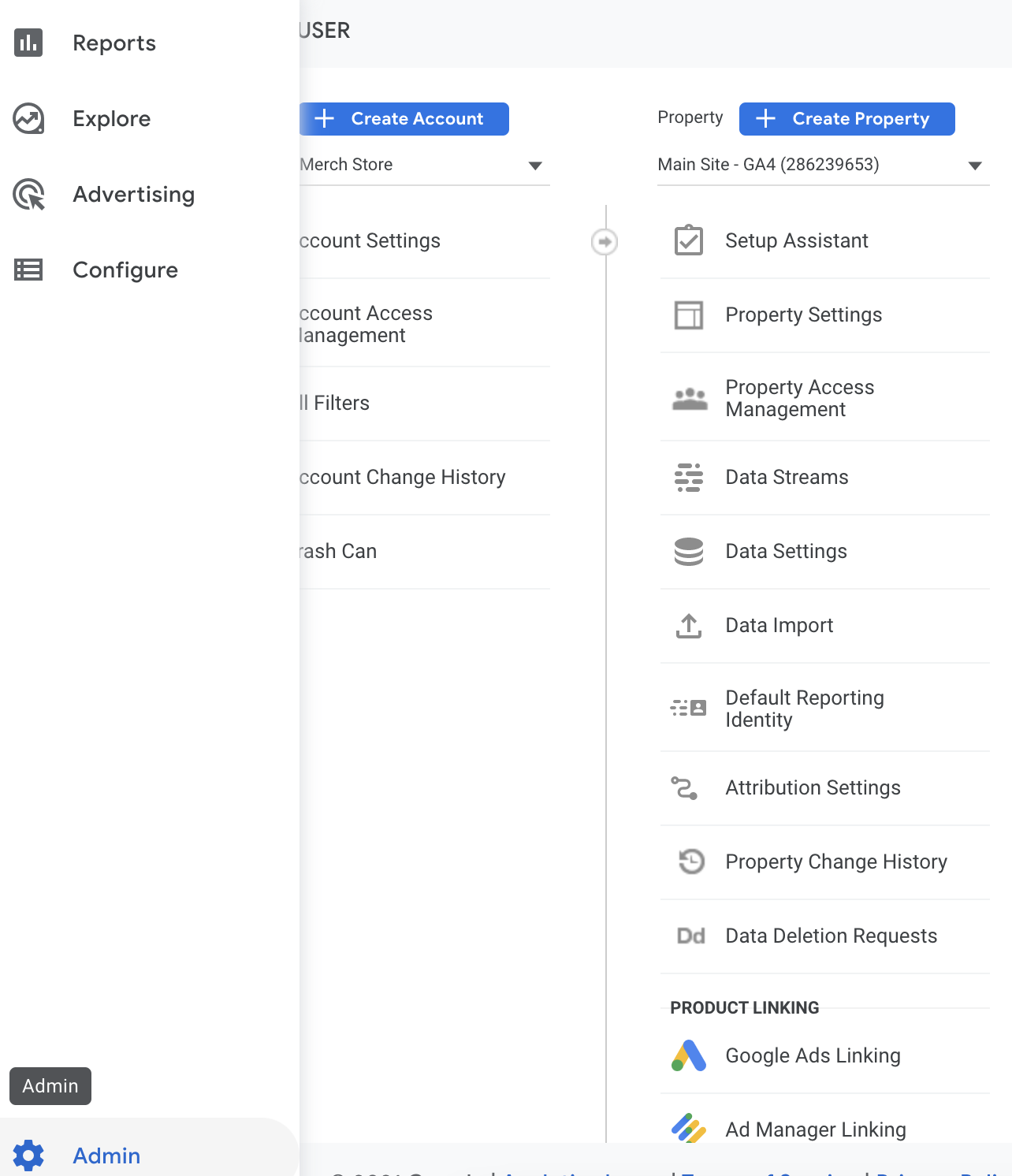Screen dimensions: 1012x1176
Task: Select the Google Ads Linking logo
Action: pyautogui.click(x=689, y=1055)
